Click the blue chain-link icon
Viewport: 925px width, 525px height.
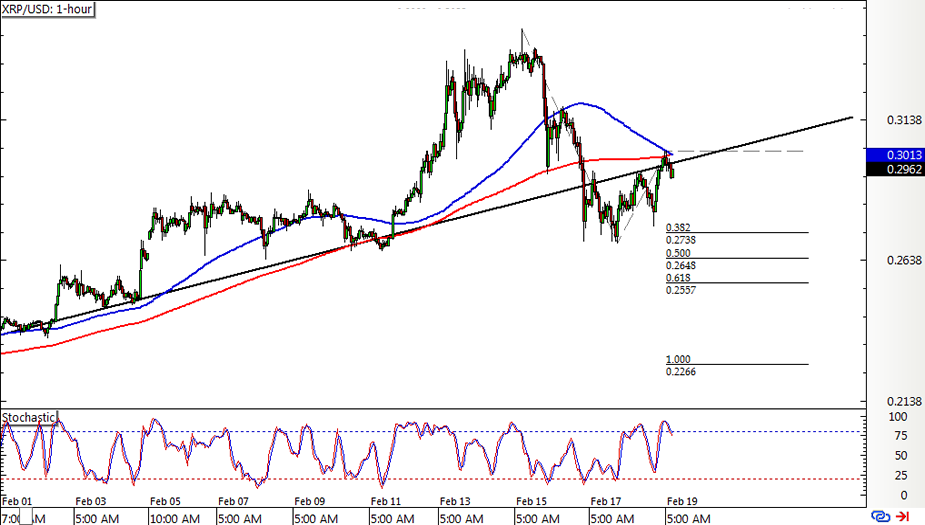pyautogui.click(x=880, y=517)
